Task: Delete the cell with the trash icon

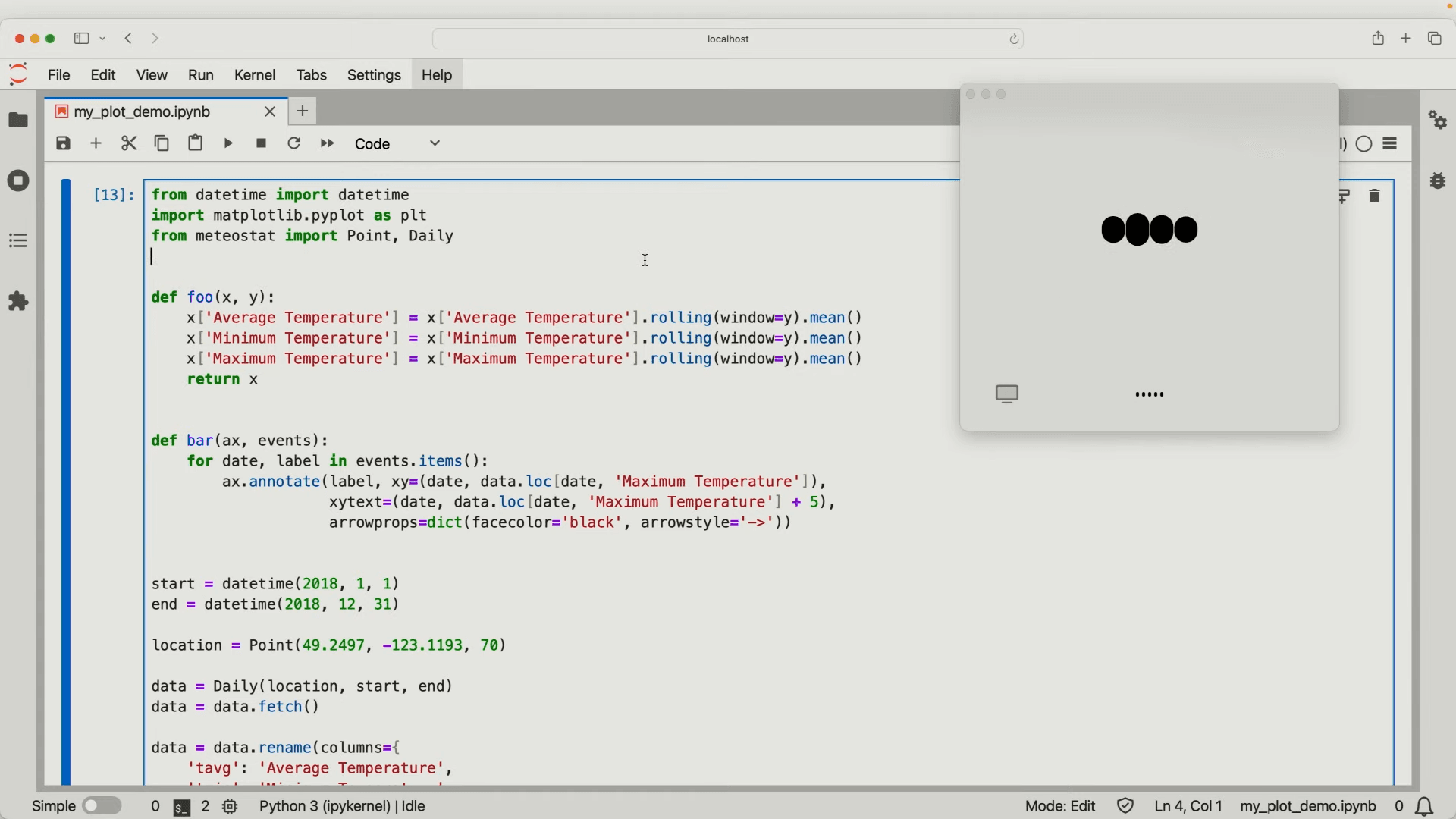Action: tap(1375, 196)
